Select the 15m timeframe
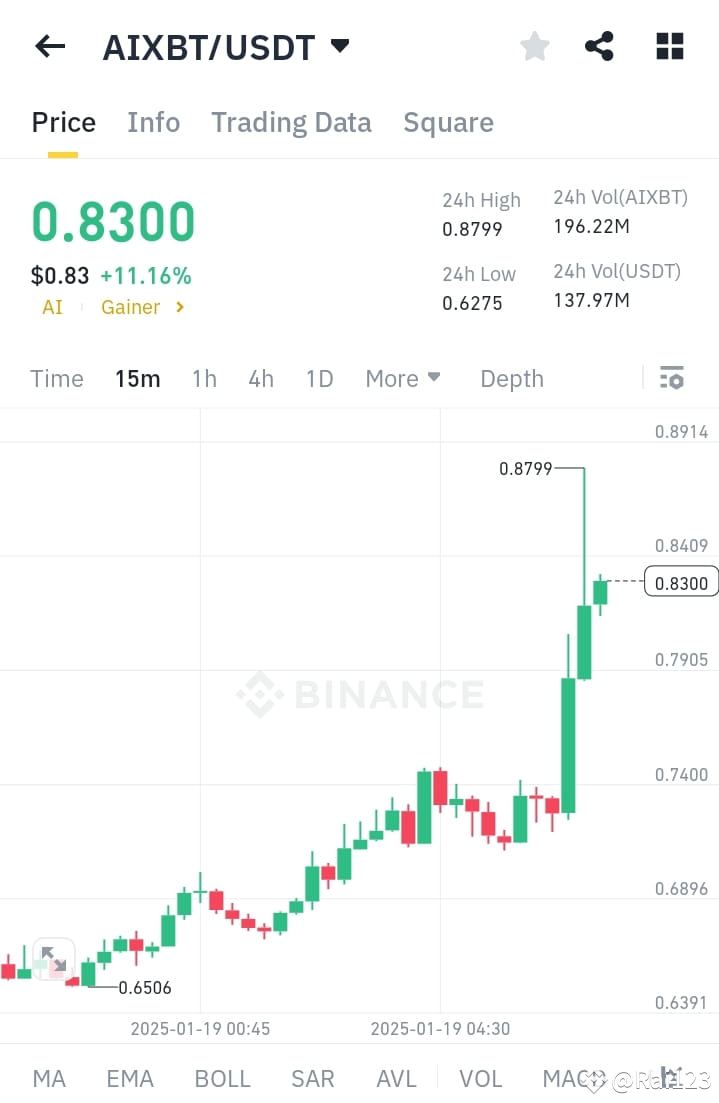The width and height of the screenshot is (719, 1103). point(137,378)
